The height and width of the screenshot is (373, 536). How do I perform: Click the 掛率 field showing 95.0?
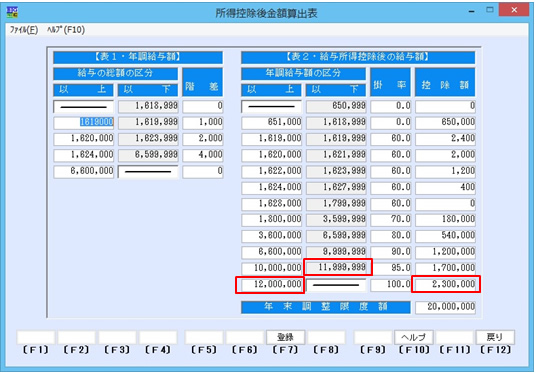(391, 268)
